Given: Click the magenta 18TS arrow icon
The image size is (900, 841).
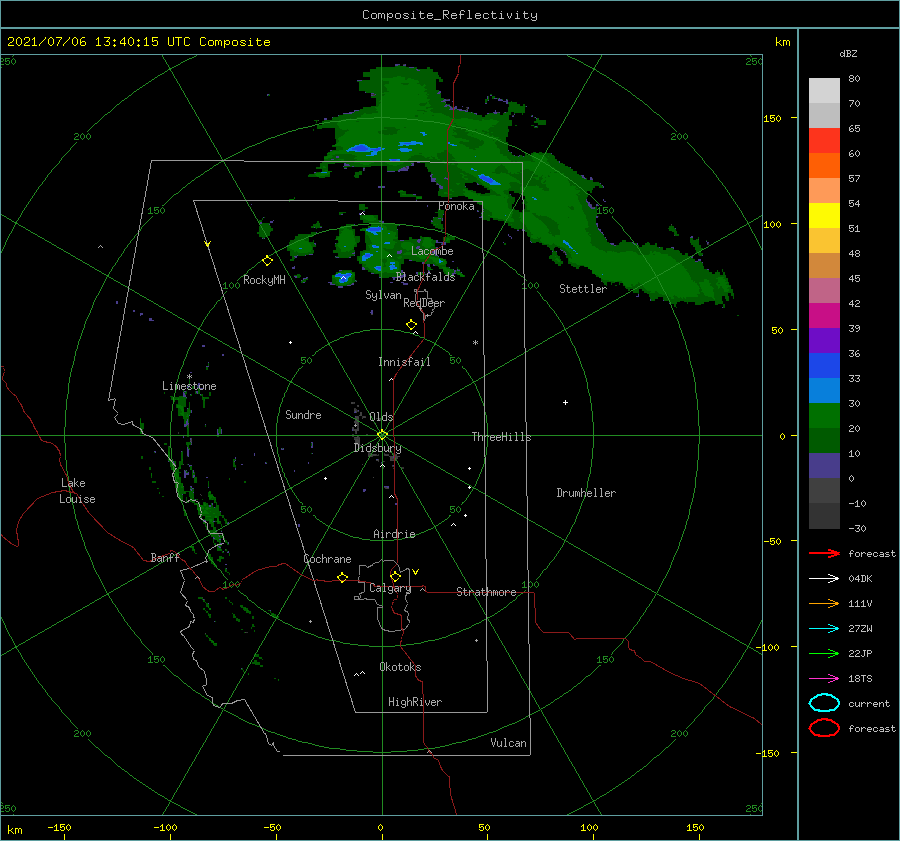Looking at the screenshot, I should click(x=824, y=679).
